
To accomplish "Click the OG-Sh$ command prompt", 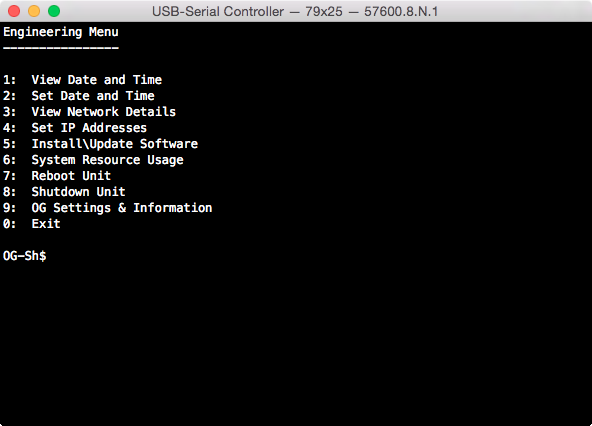I will 25,256.
